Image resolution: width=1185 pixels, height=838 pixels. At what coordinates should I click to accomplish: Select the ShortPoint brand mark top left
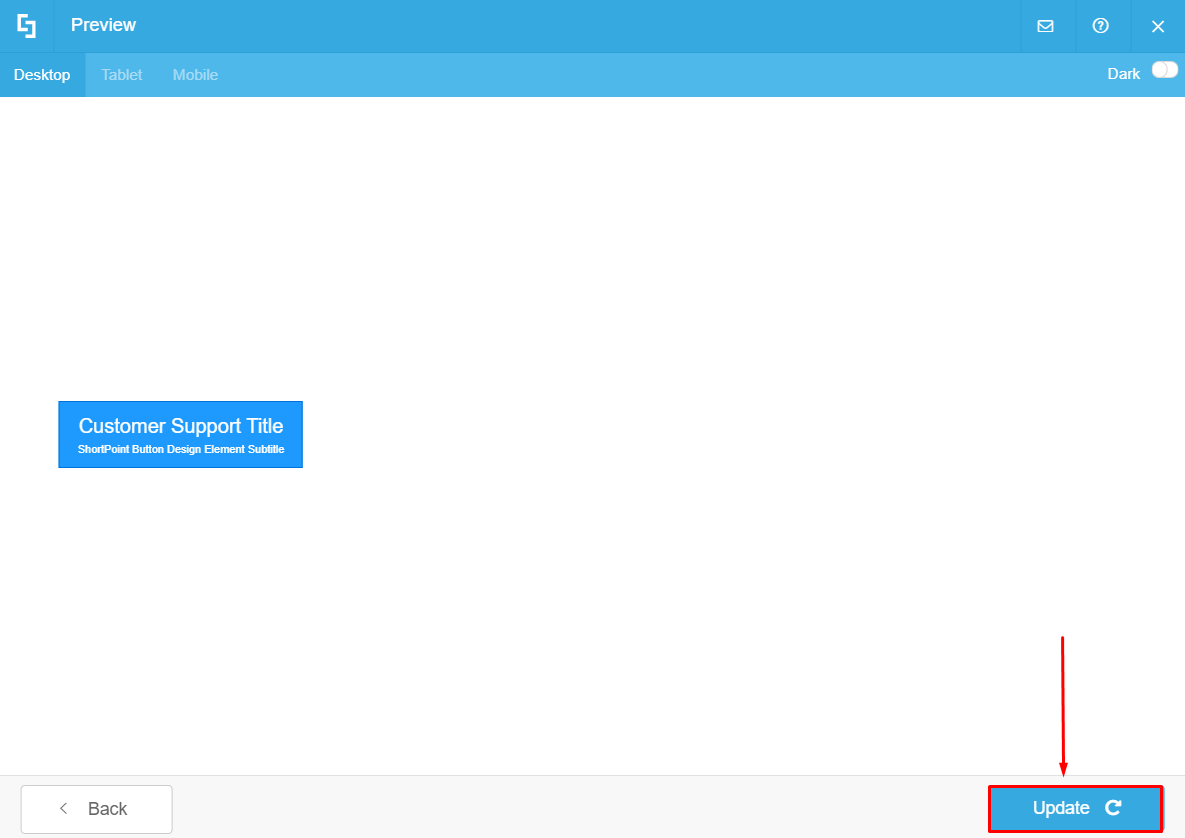point(26,26)
